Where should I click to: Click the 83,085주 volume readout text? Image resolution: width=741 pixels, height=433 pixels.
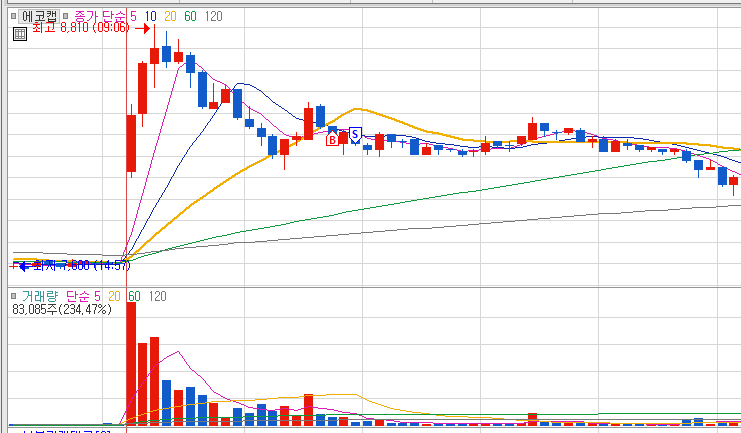[x=62, y=310]
